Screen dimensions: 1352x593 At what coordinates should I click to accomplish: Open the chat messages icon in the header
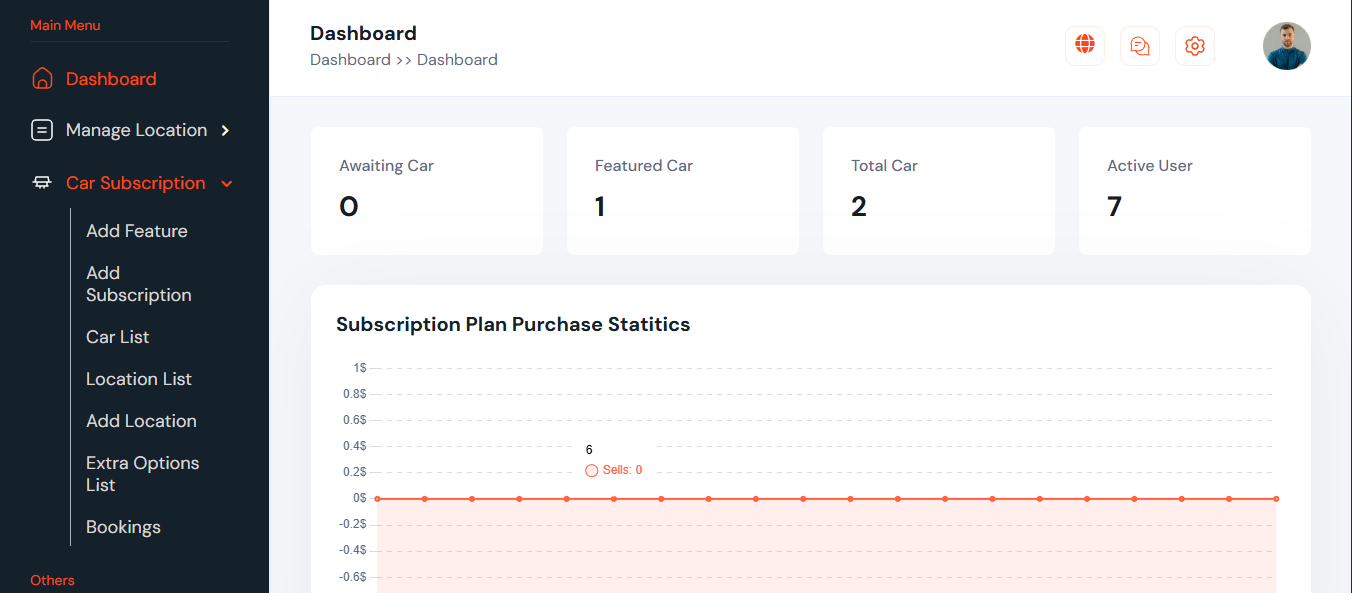[x=1140, y=46]
